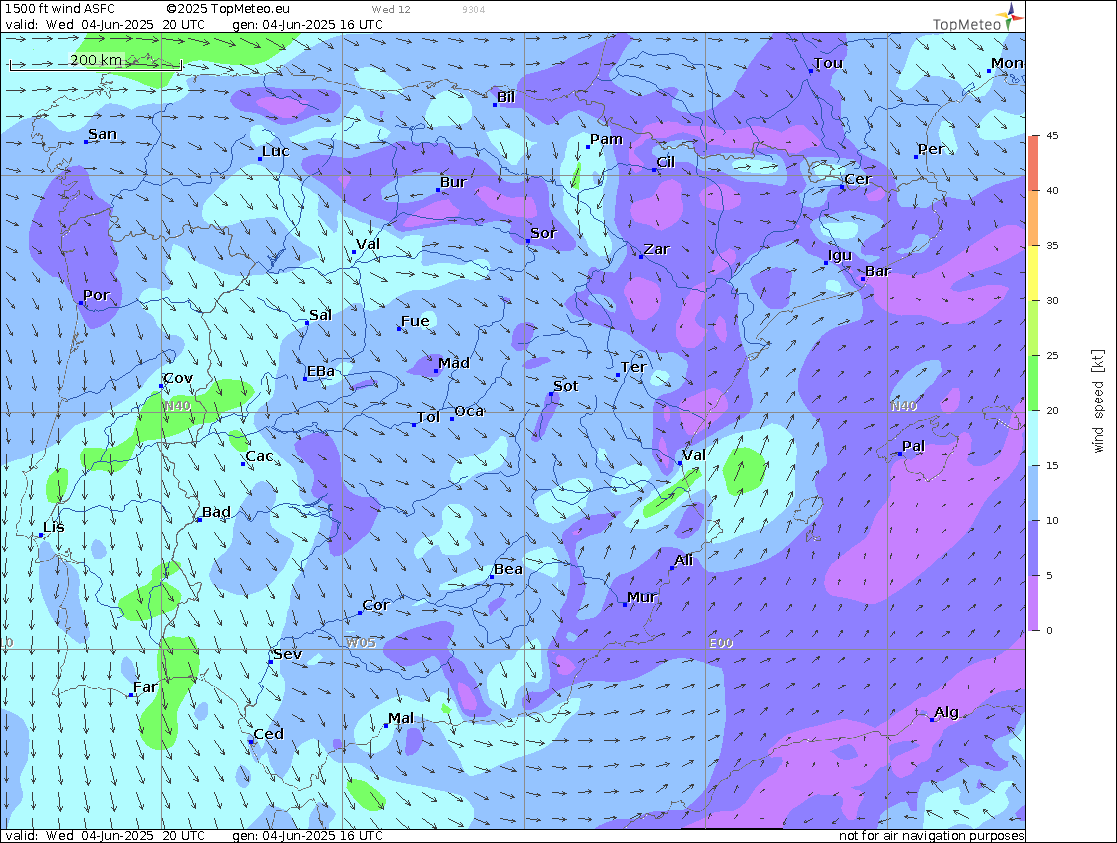Screen dimensions: 1117x843
Task: Select the Sor city label
Action: point(543,233)
